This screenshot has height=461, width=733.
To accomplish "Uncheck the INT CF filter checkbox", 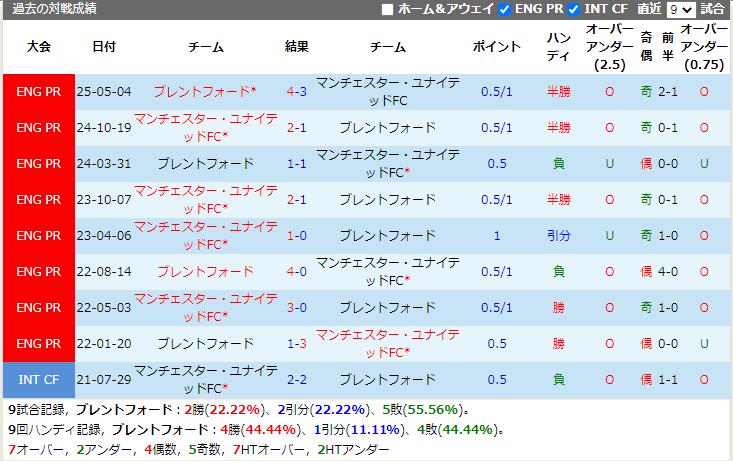I will tap(573, 9).
